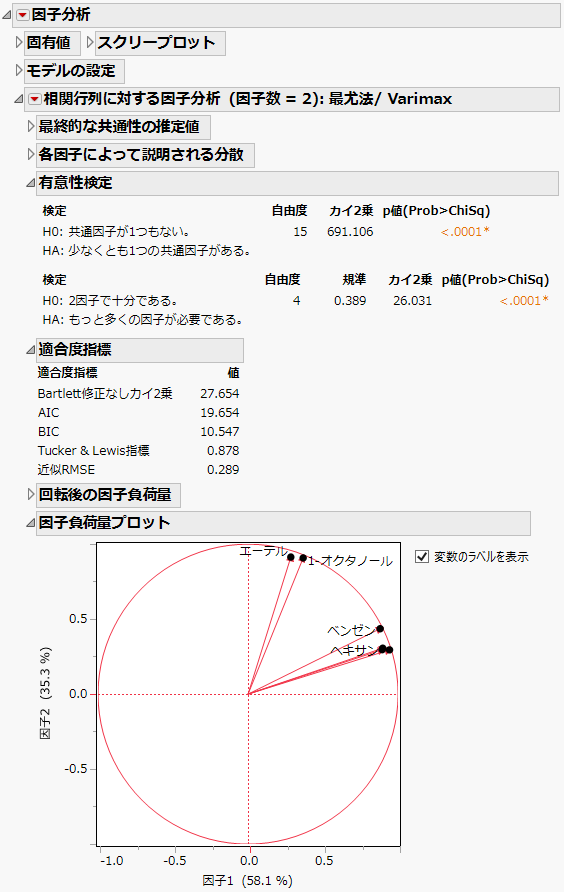This screenshot has height=892, width=564.
Task: Click the 1-オクタノール point in loading plot
Action: click(303, 558)
